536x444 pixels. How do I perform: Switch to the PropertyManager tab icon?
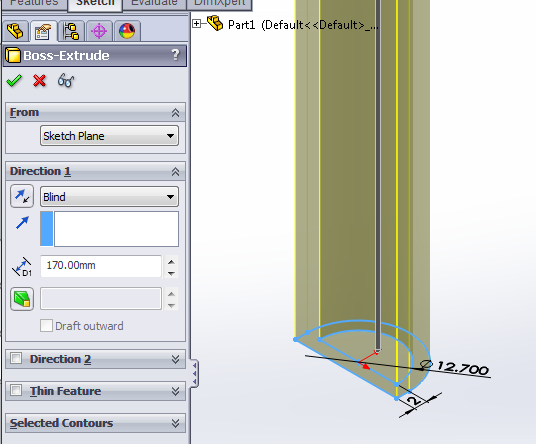pyautogui.click(x=43, y=31)
